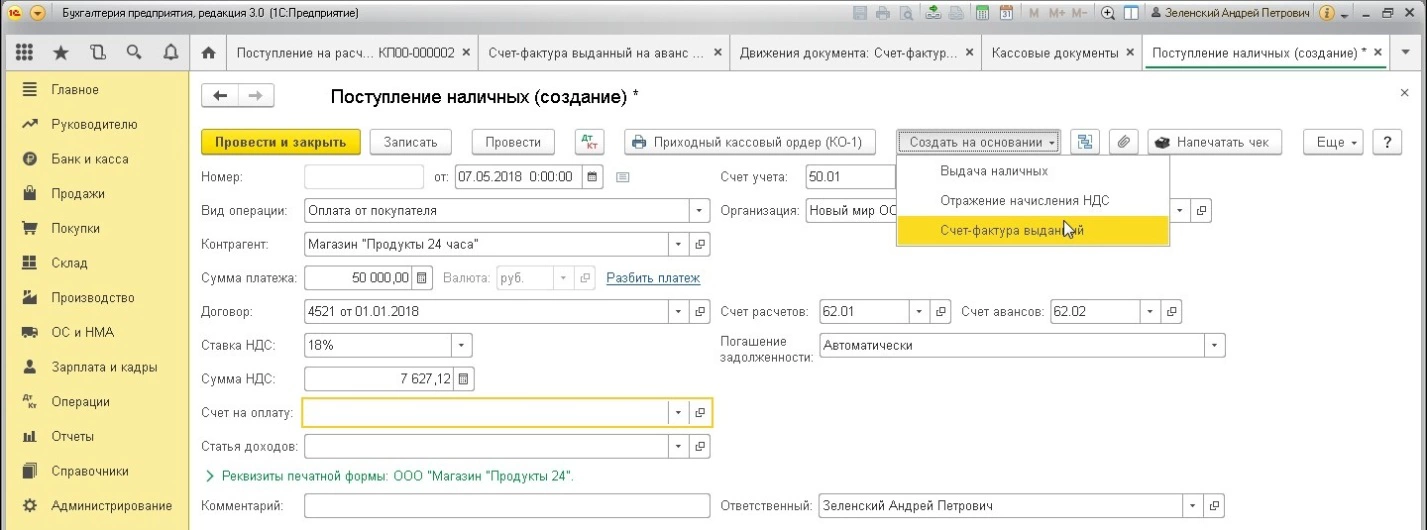Expand the Вид операции dropdown
Image resolution: width=1427 pixels, height=530 pixels.
tap(699, 211)
